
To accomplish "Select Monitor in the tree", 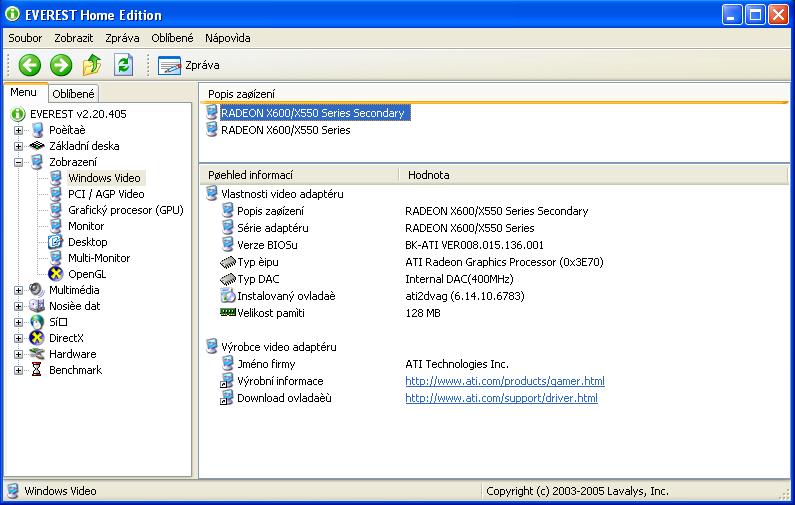I will (x=86, y=226).
